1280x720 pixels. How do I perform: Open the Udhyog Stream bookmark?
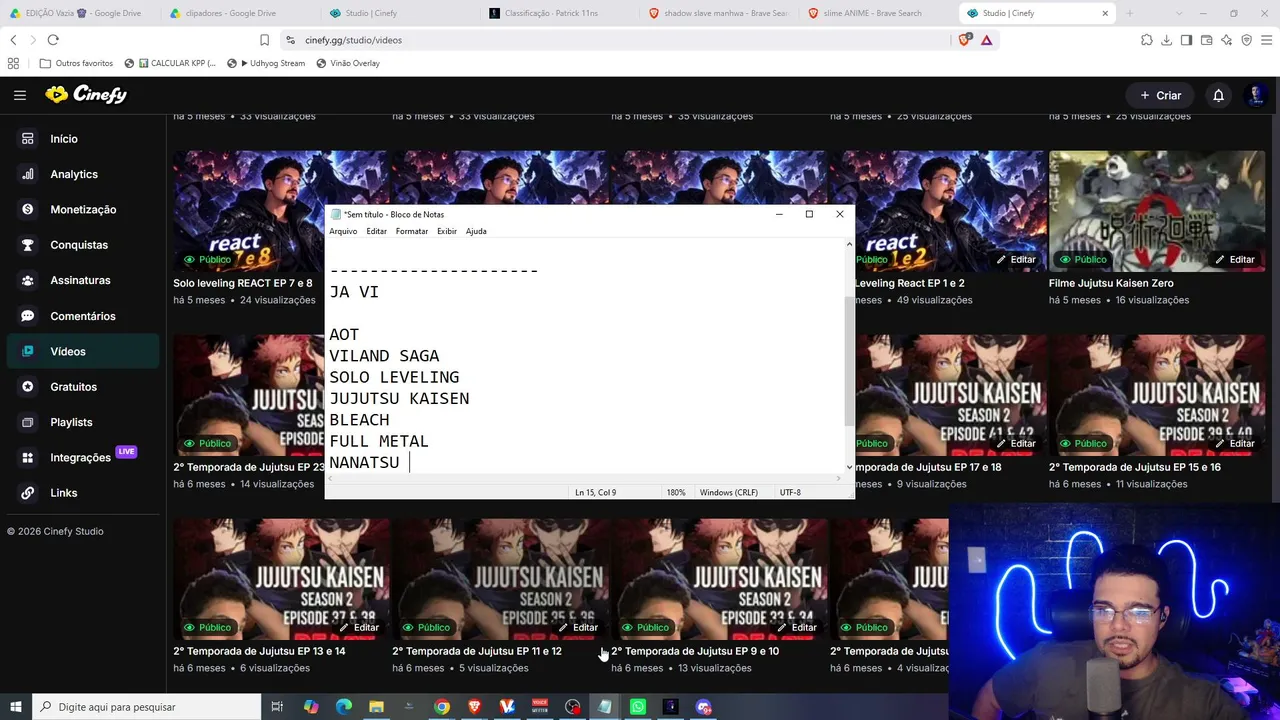click(x=266, y=63)
